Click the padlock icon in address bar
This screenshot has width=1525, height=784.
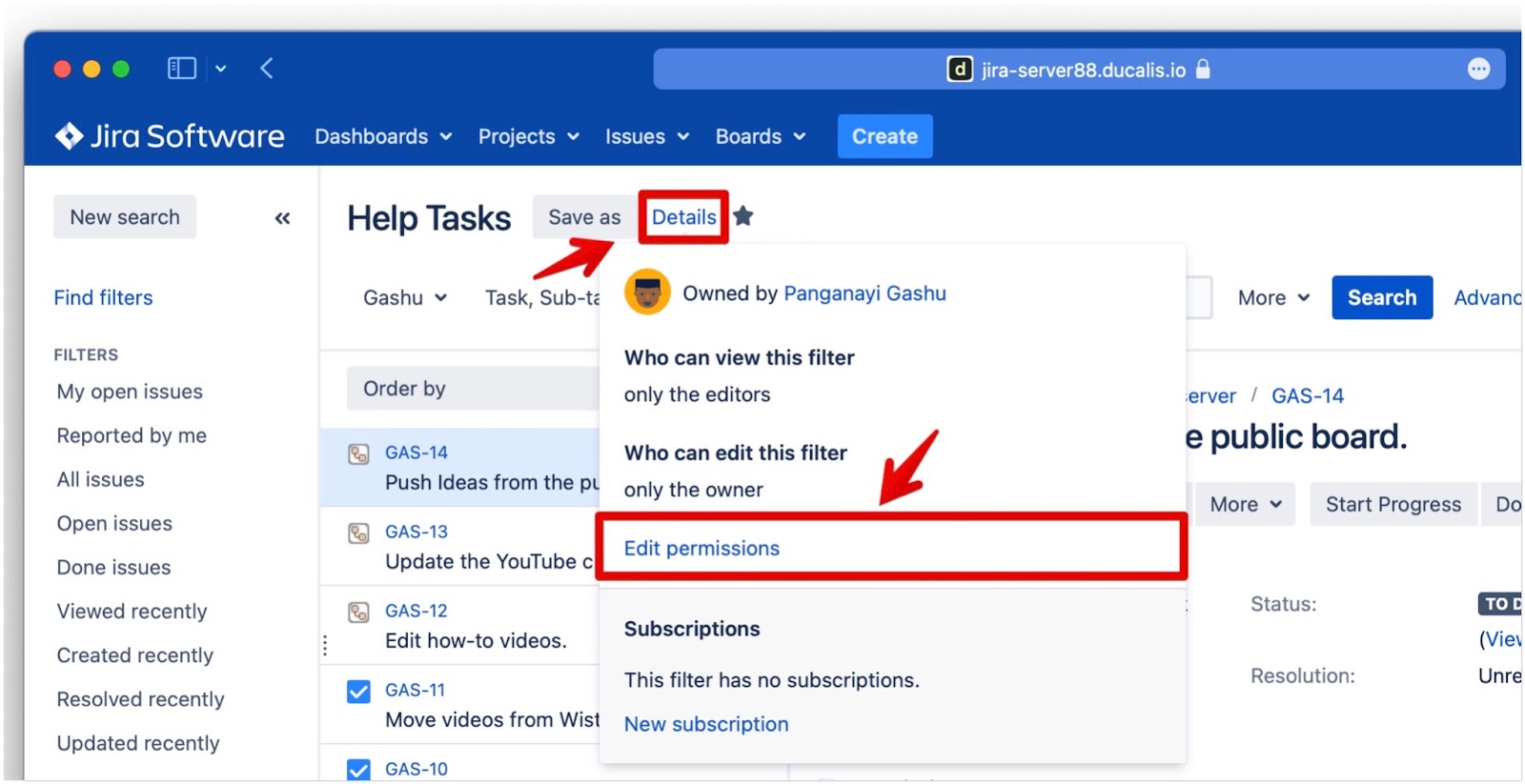pos(1203,70)
